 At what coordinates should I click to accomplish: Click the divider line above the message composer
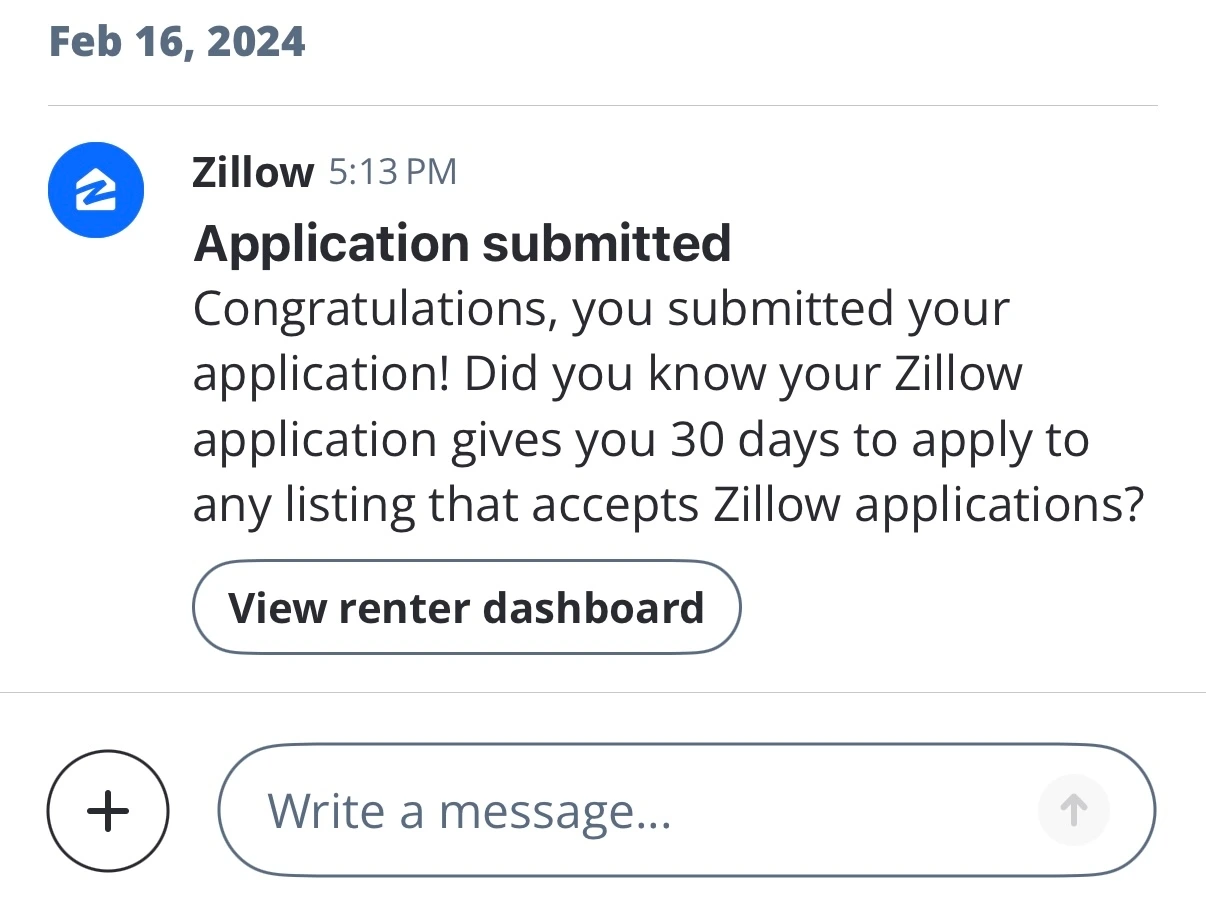[x=602, y=692]
